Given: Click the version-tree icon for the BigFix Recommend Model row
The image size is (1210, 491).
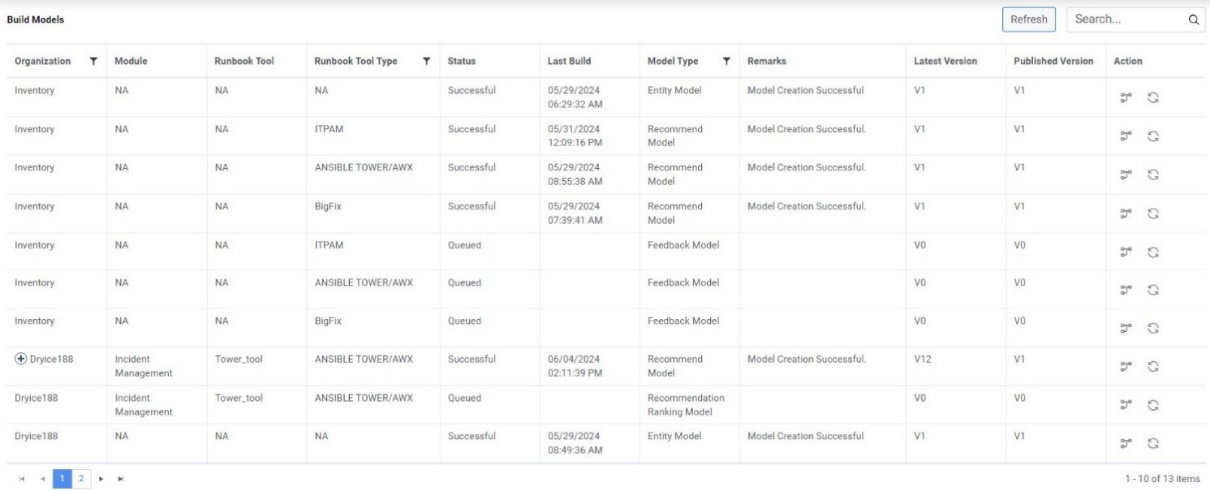Looking at the screenshot, I should [1125, 213].
